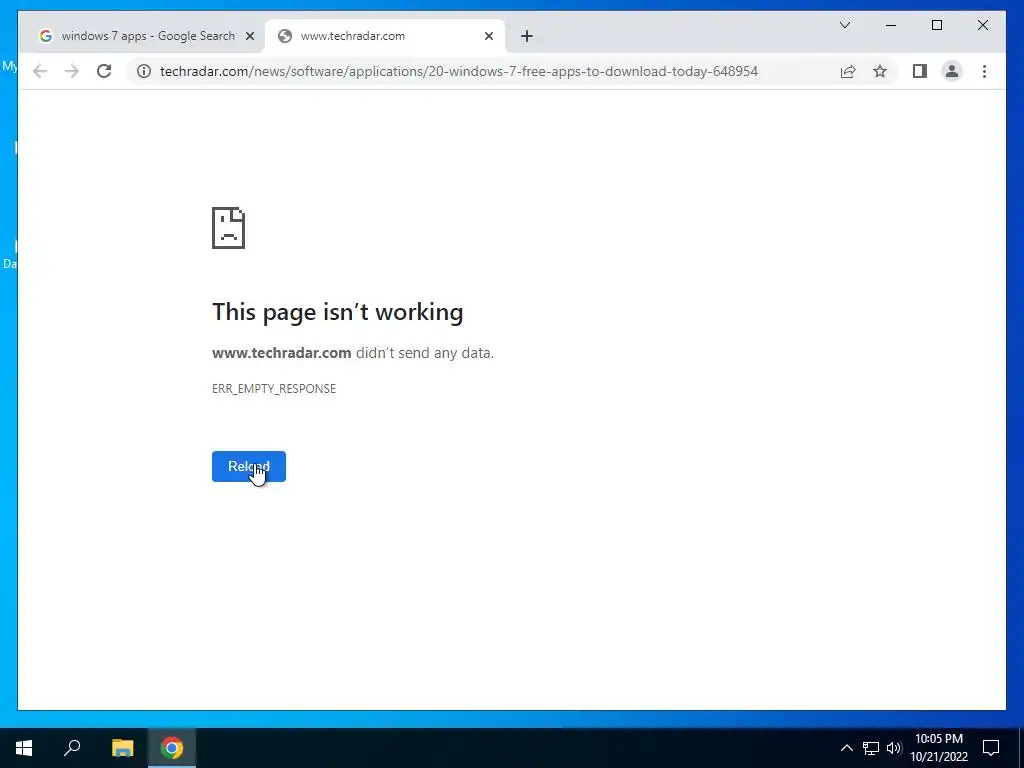
Task: Open the side panel icon
Action: pyautogui.click(x=920, y=71)
